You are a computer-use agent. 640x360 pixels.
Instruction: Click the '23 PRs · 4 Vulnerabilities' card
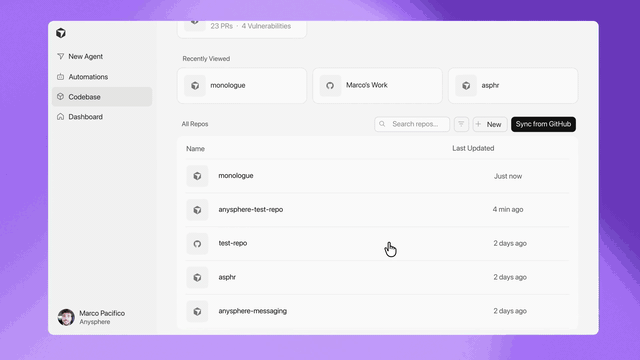242,29
